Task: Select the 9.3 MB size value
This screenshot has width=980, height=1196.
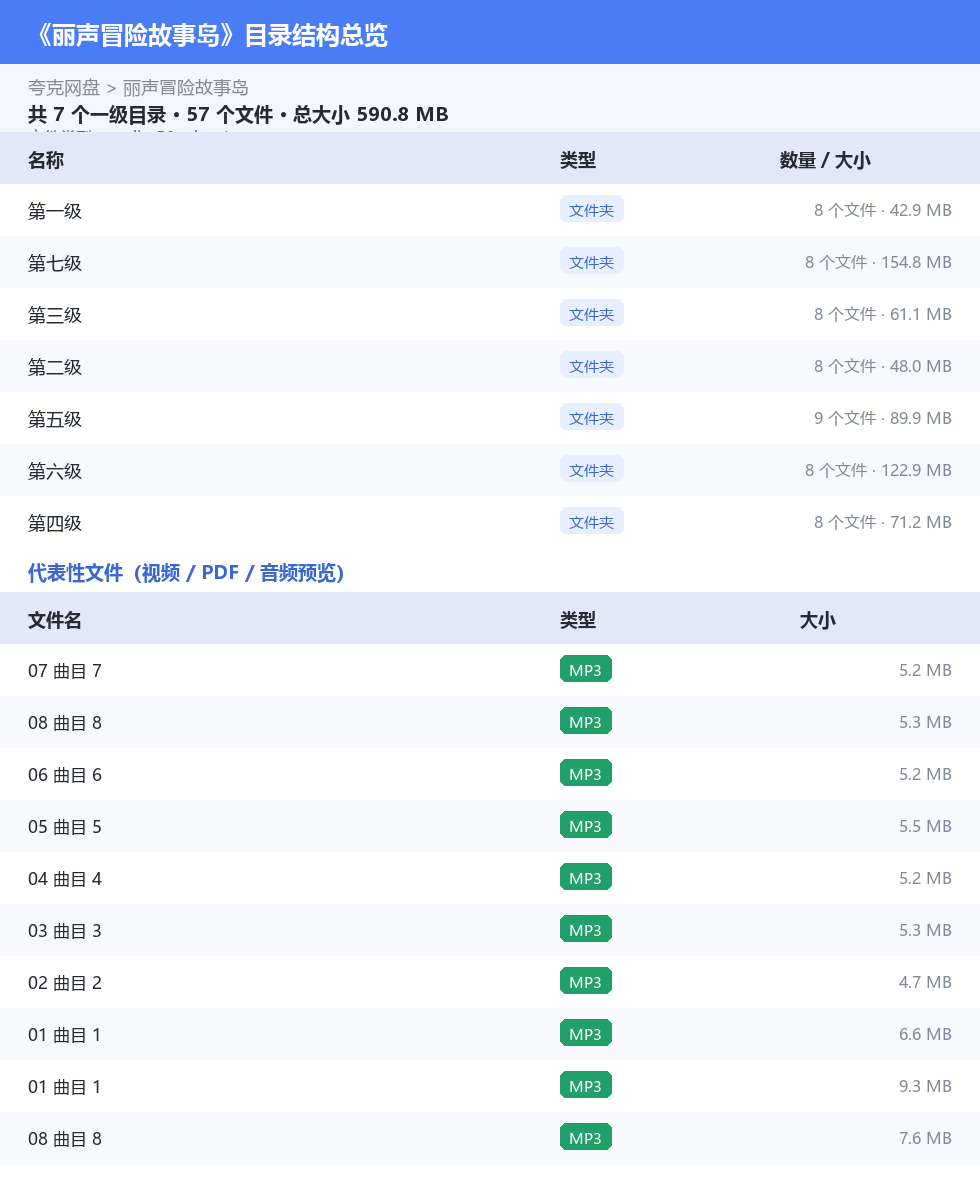Action: pos(925,1086)
